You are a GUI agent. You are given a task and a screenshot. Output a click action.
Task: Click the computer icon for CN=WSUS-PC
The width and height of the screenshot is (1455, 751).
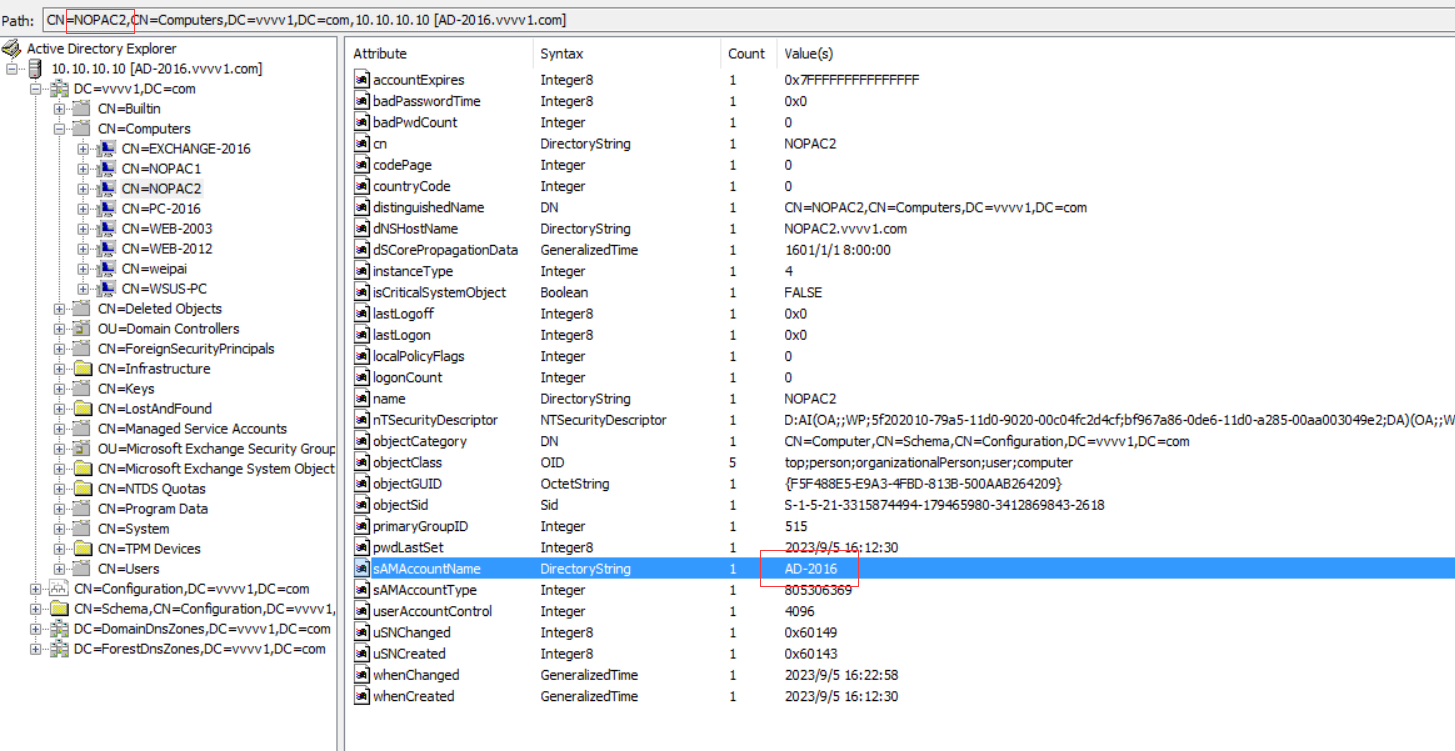point(107,289)
